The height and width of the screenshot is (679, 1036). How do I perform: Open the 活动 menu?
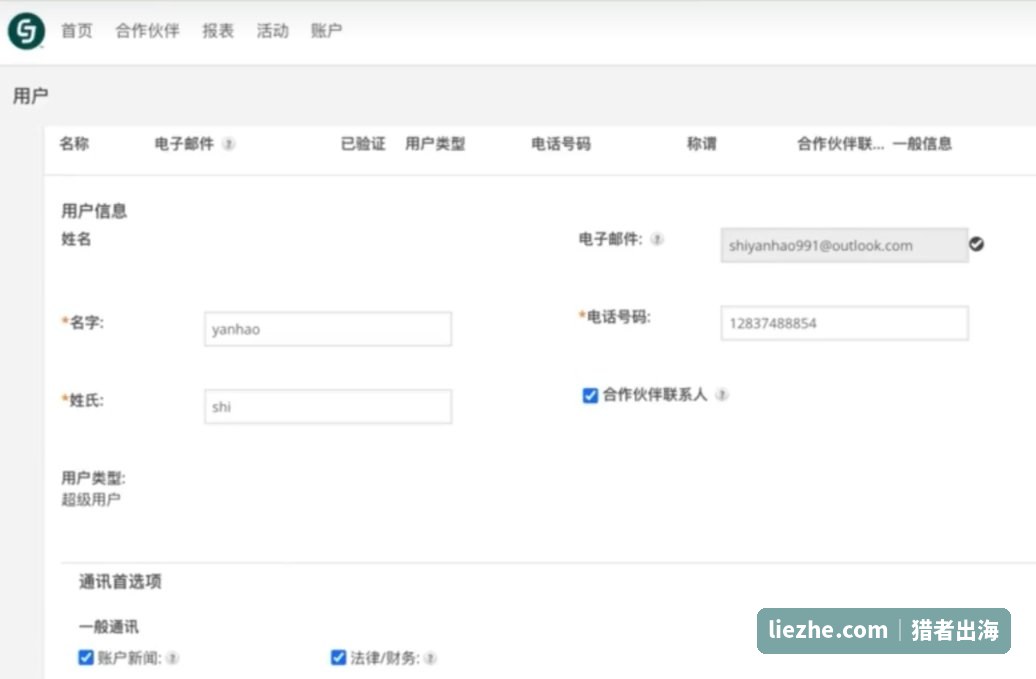click(x=272, y=30)
